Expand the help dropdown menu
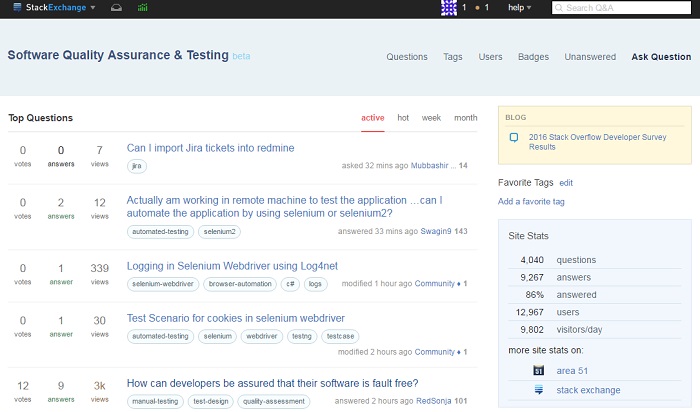The height and width of the screenshot is (412, 700). (x=520, y=8)
